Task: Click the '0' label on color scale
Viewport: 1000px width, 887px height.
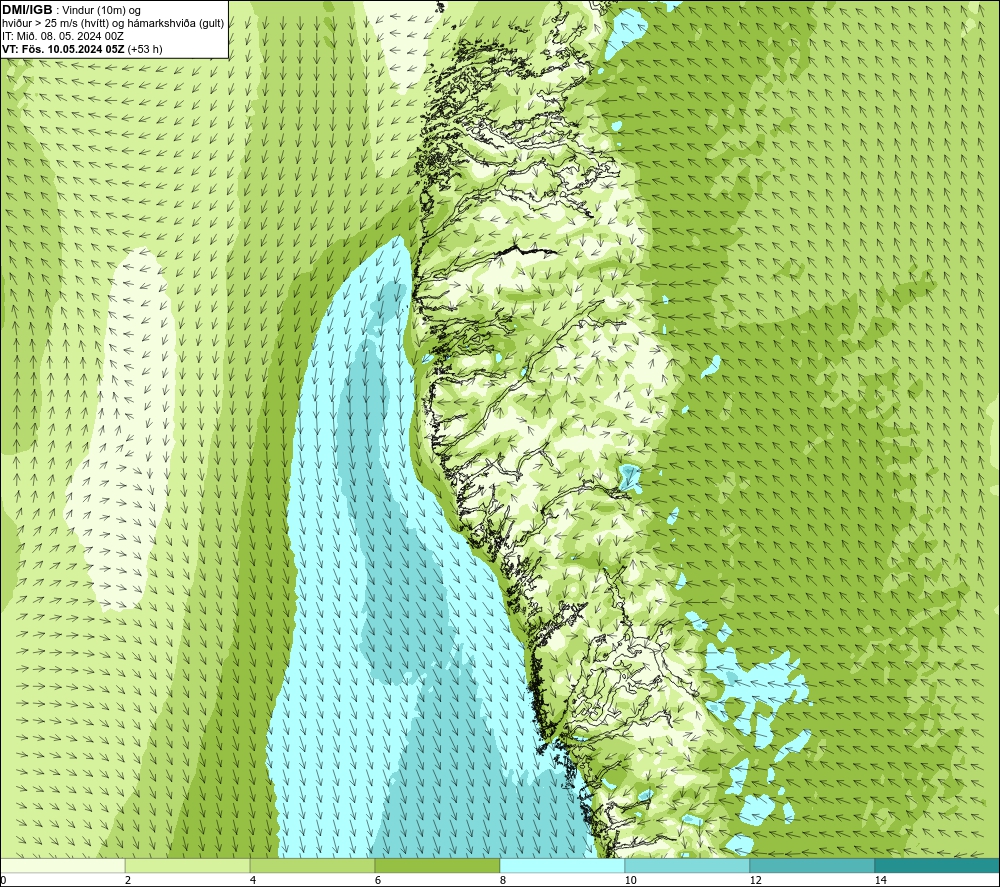Action: 4,880
